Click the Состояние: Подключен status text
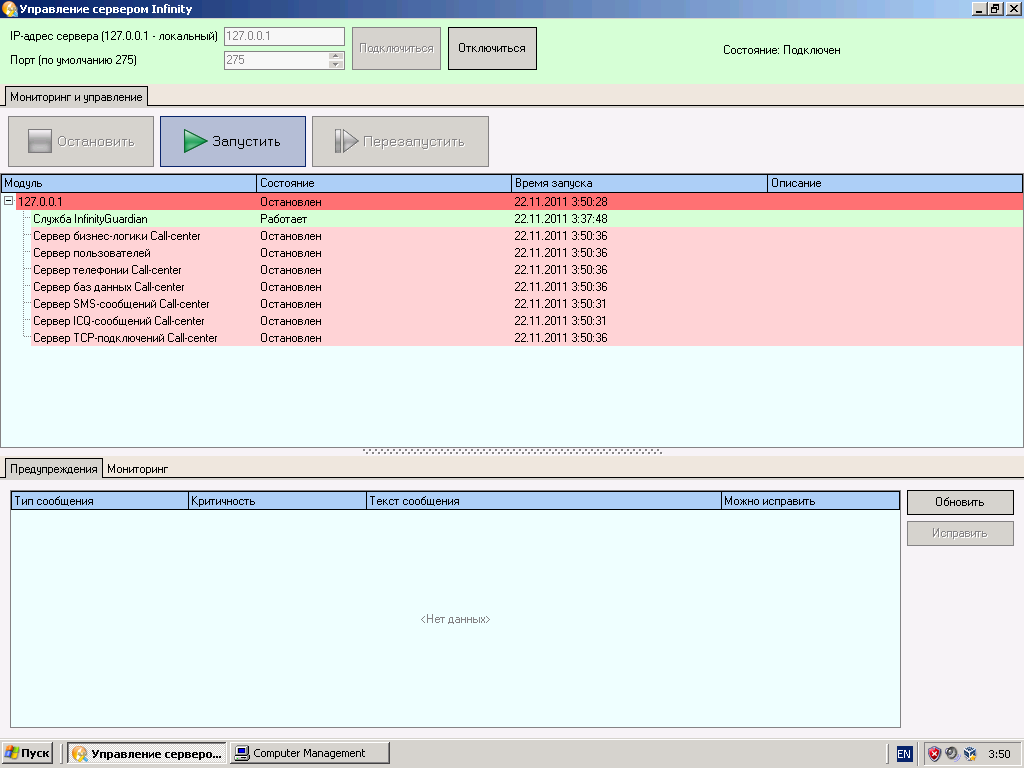Image resolution: width=1024 pixels, height=768 pixels. coord(782,50)
